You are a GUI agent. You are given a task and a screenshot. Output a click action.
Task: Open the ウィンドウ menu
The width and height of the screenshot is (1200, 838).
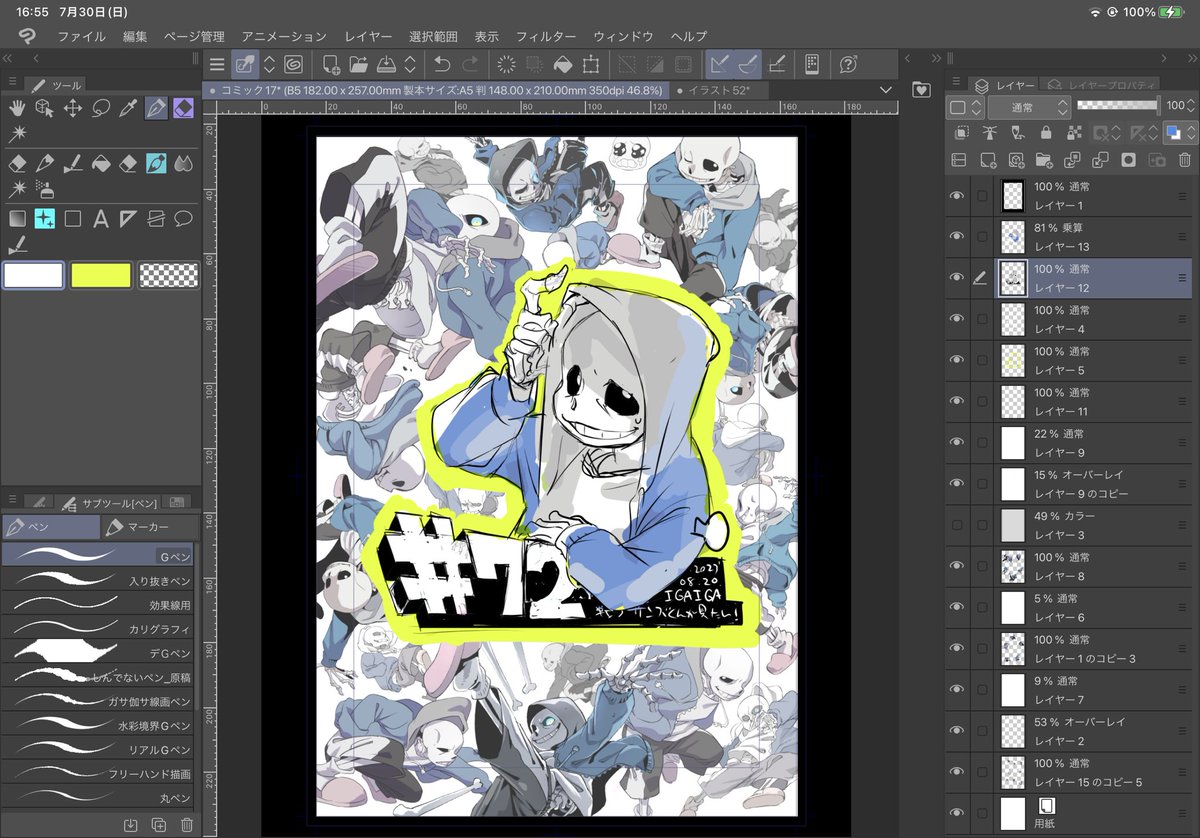(x=623, y=36)
